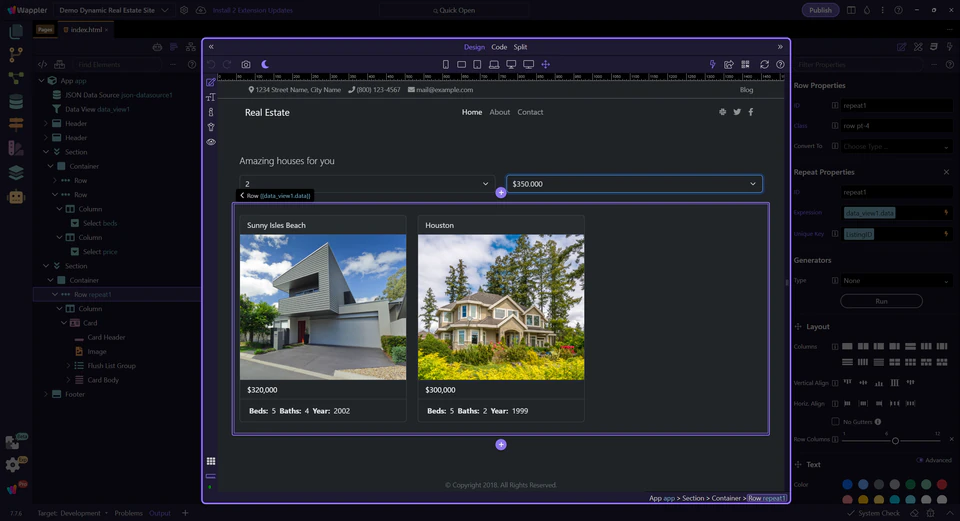Viewport: 960px width, 521px height.
Task: Click the lightning bolt on Expression field
Action: [946, 213]
